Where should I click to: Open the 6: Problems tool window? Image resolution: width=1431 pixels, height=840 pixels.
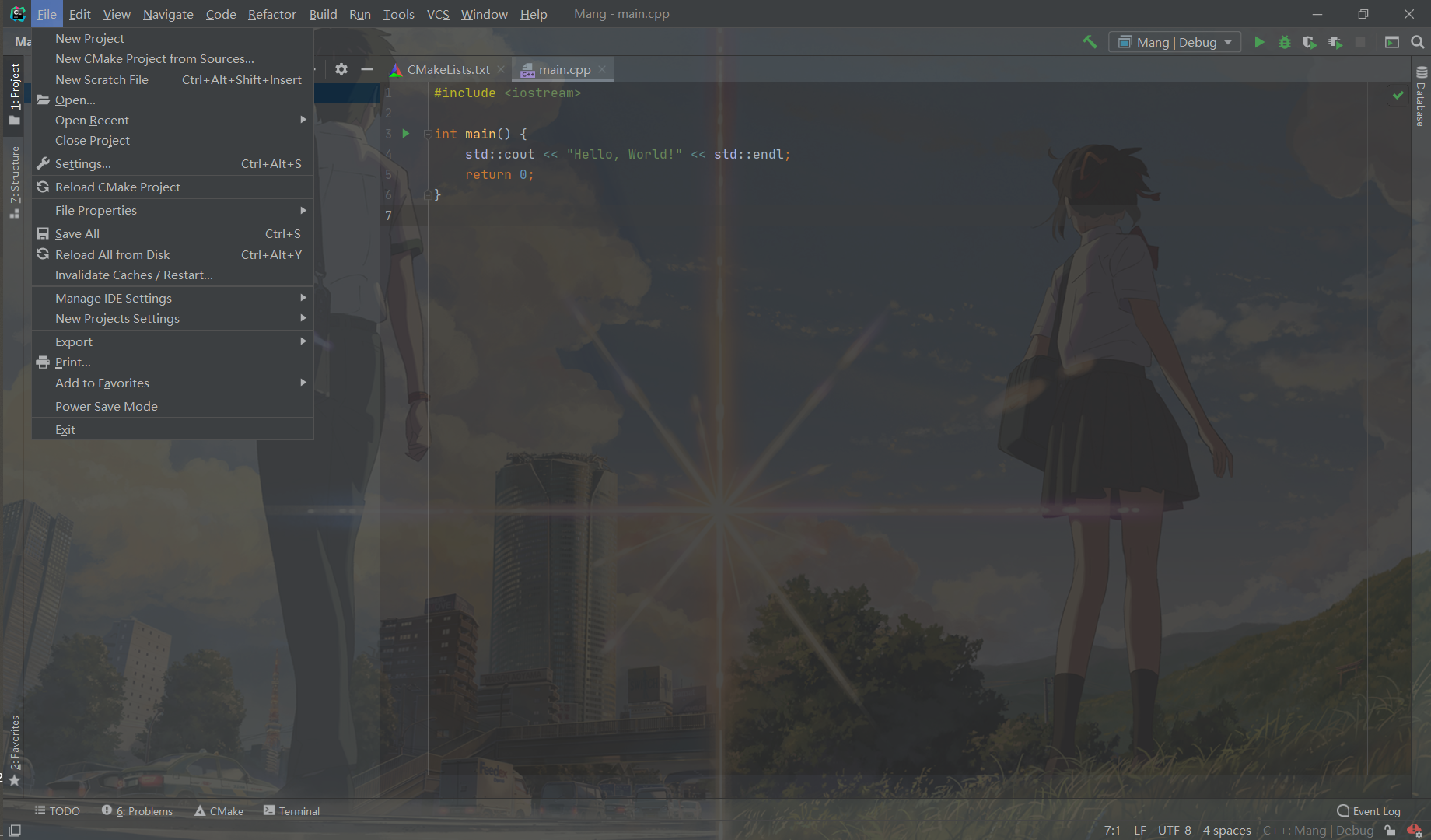(144, 810)
